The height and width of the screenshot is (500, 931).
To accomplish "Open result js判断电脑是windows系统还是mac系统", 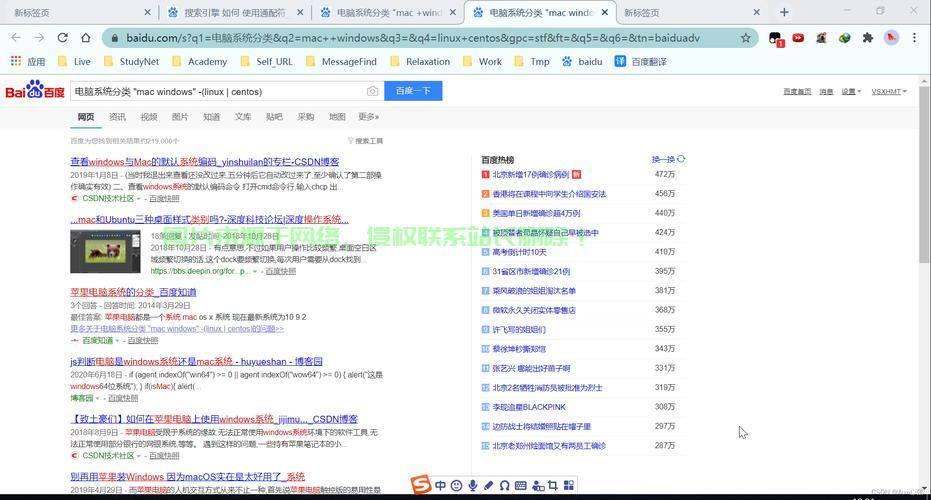I will coord(197,361).
